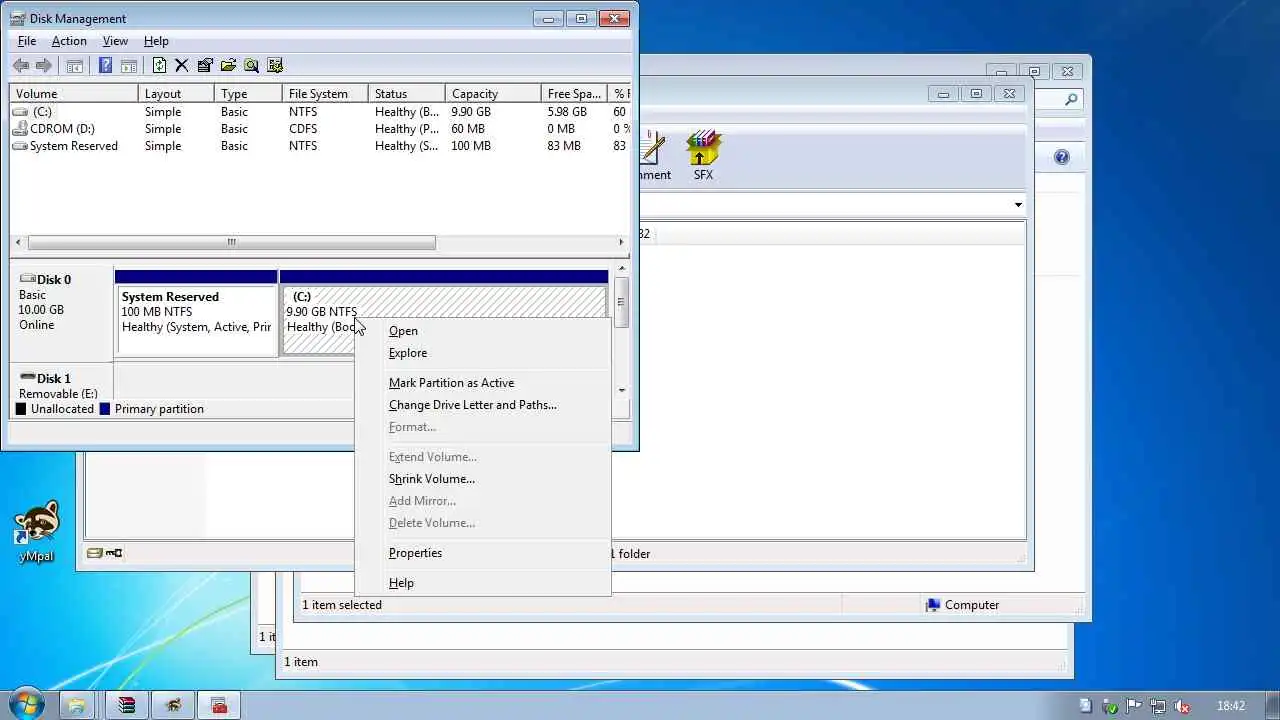1280x720 pixels.
Task: Click the muted volume tray icon
Action: coord(1181,706)
